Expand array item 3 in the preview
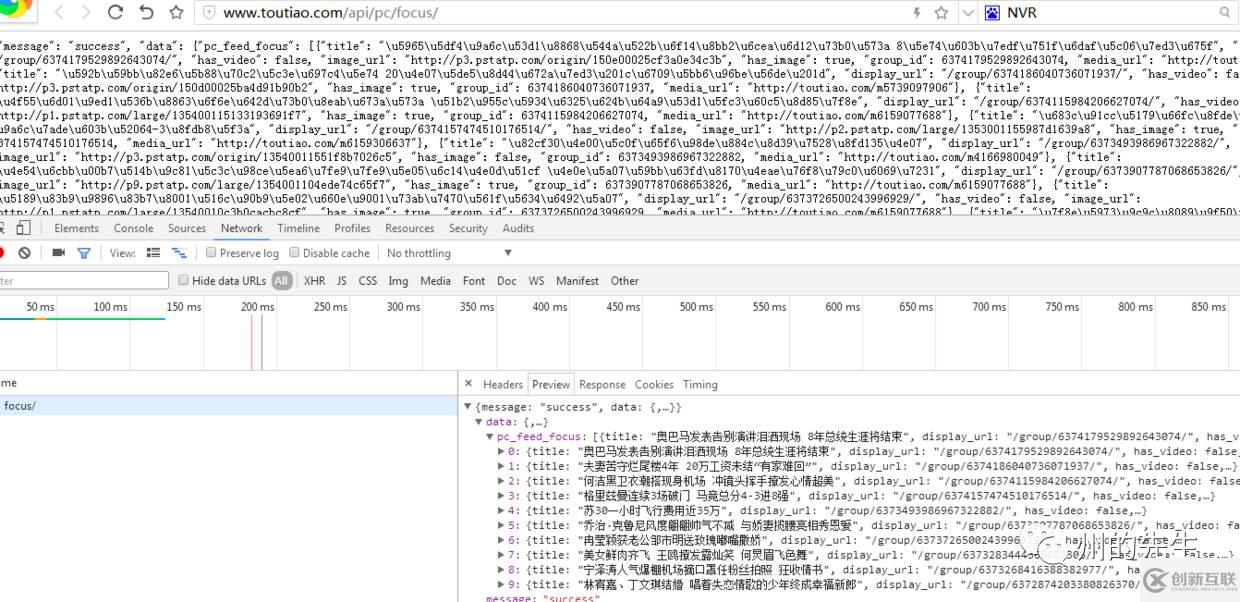This screenshot has height=602, width=1240. click(501, 495)
